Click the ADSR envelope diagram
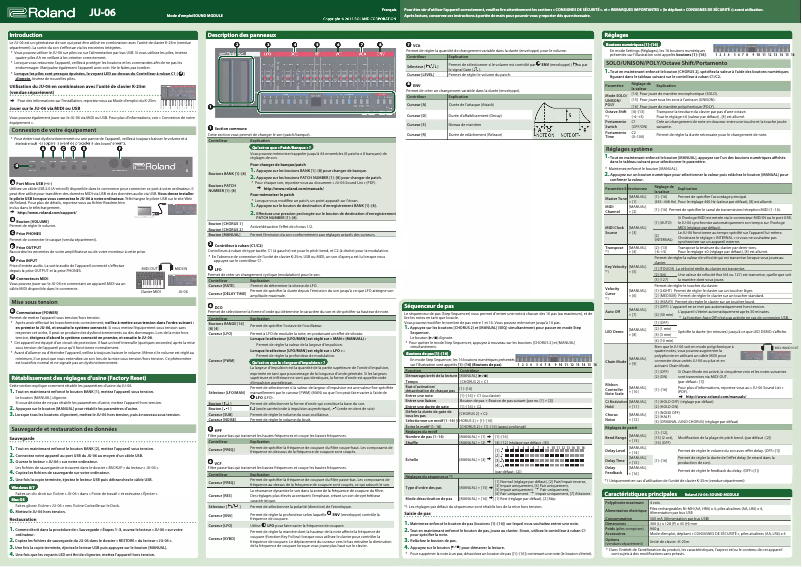Viewport: 802px width, 567px height. pyautogui.click(x=562, y=119)
